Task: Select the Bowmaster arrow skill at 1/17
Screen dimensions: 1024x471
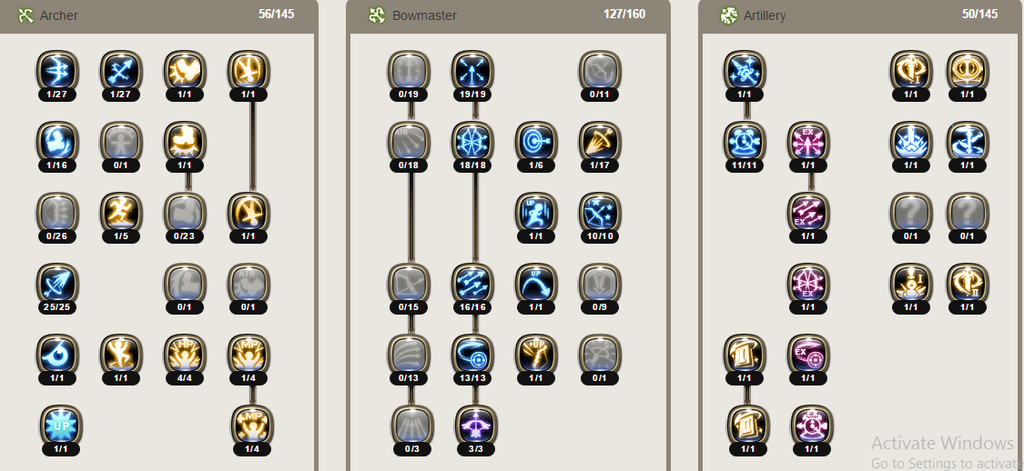Action: coord(600,142)
